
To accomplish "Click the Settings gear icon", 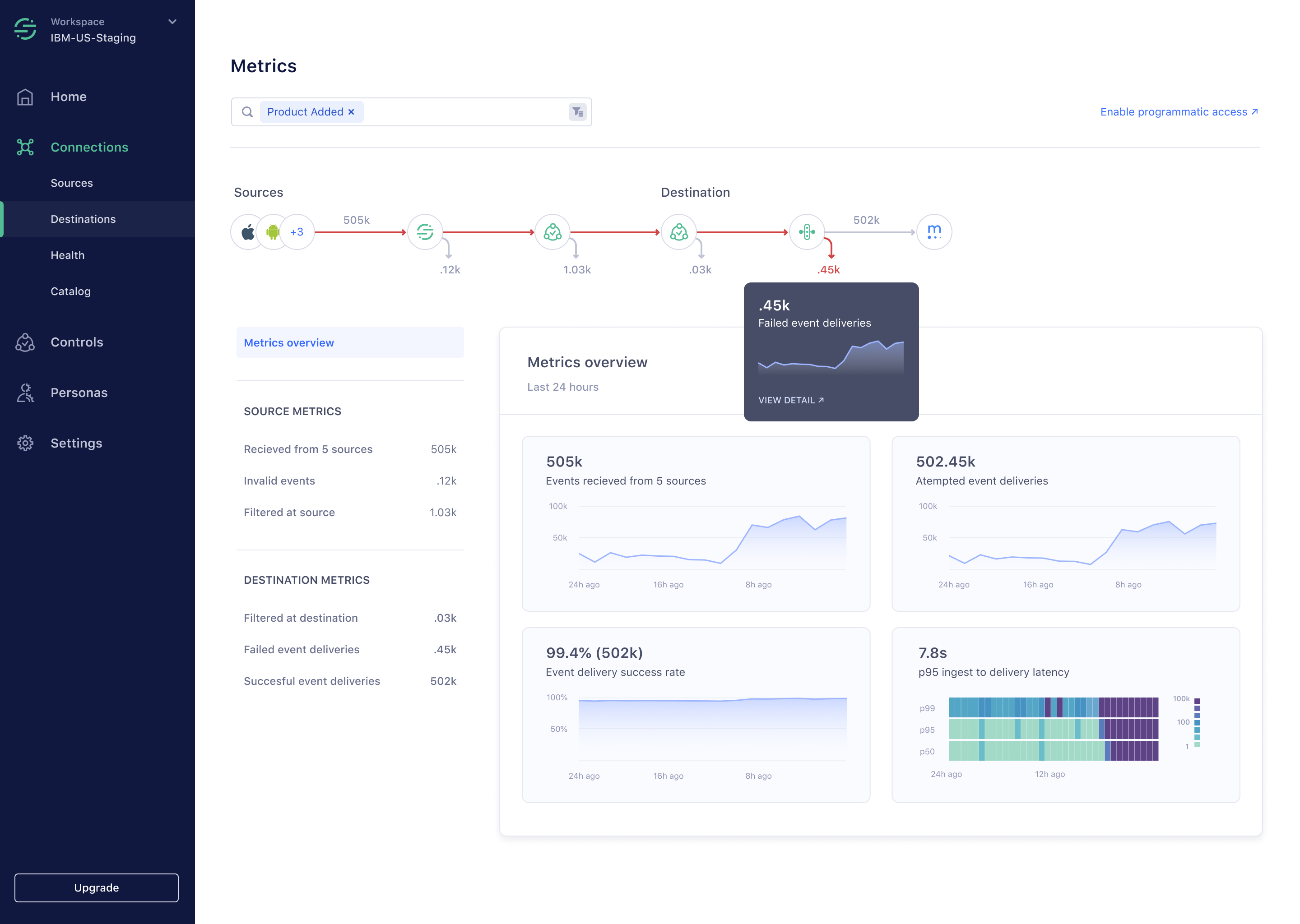I will (x=25, y=443).
